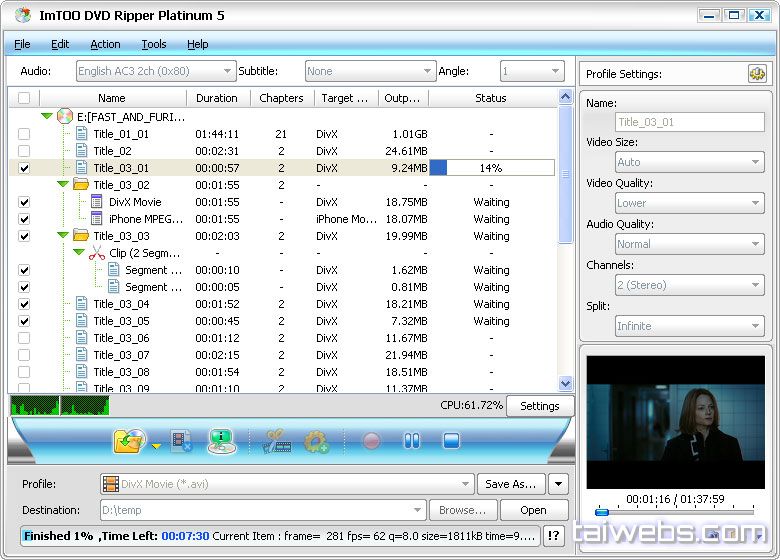This screenshot has width=780, height=560.
Task: Click the '!?' log button in status bar
Action: pos(553,536)
